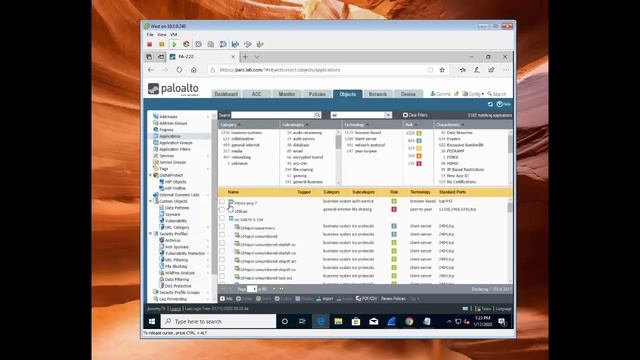Viewport: 640px width, 360px height.
Task: Check the 104apci-unnumbered-stopdt-con row checkbox
Action: pyautogui.click(x=222, y=268)
